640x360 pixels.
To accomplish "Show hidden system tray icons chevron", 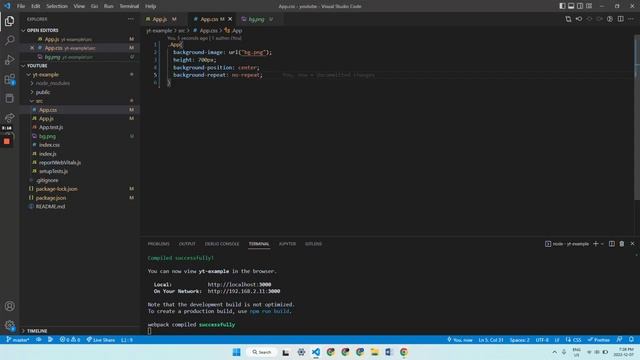I will pyautogui.click(x=554, y=352).
